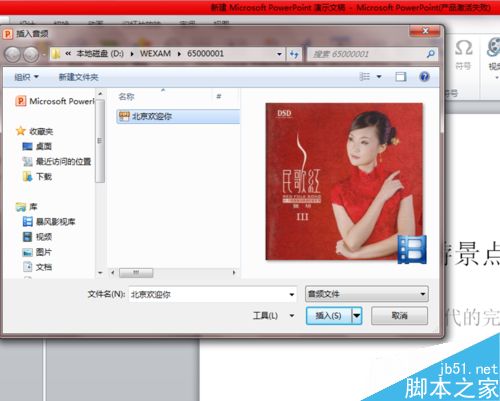Click the file list scroll-left arrow
The image size is (500, 401).
point(113,273)
